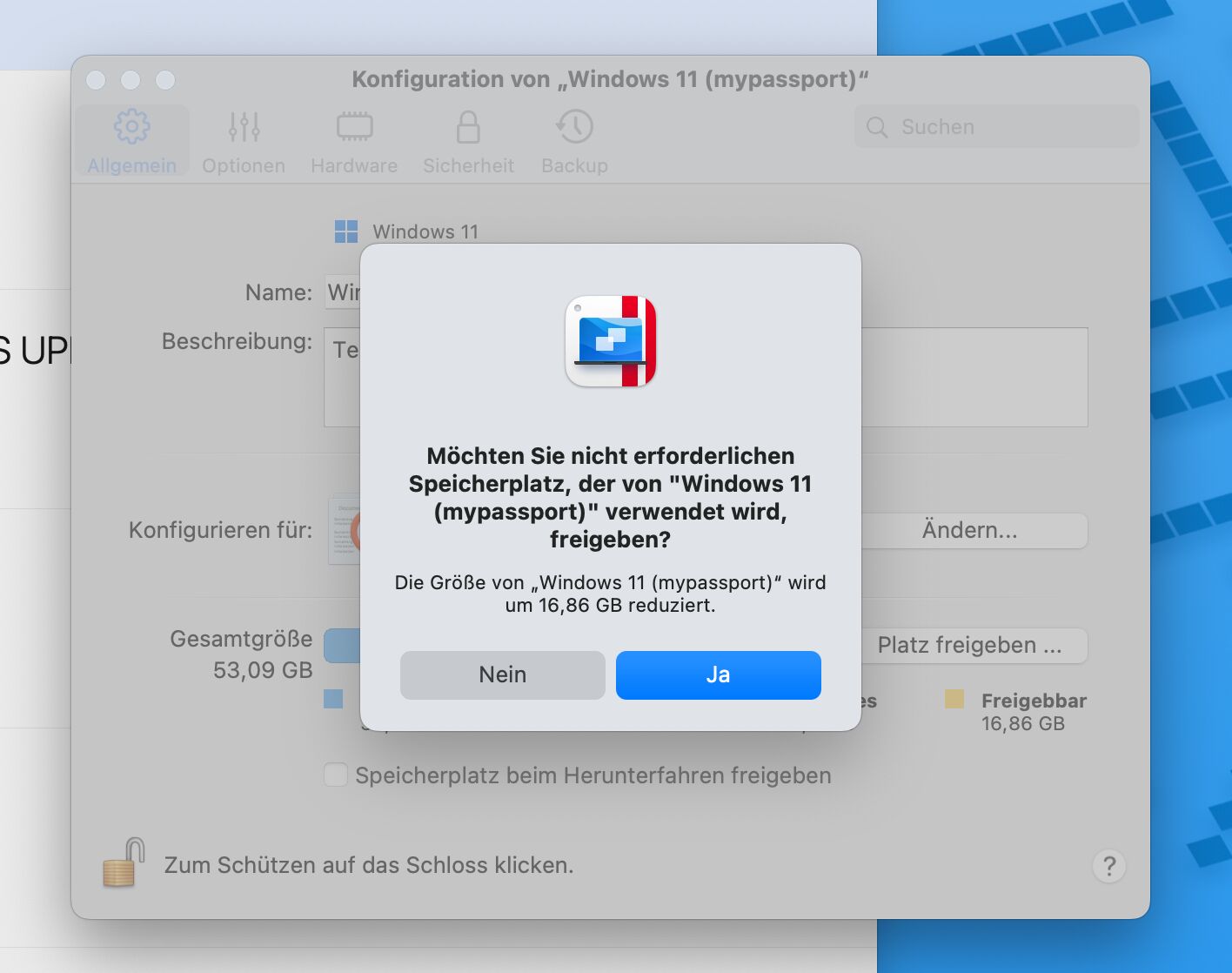Image resolution: width=1232 pixels, height=973 pixels.
Task: Decline with the Nein button
Action: click(x=502, y=674)
